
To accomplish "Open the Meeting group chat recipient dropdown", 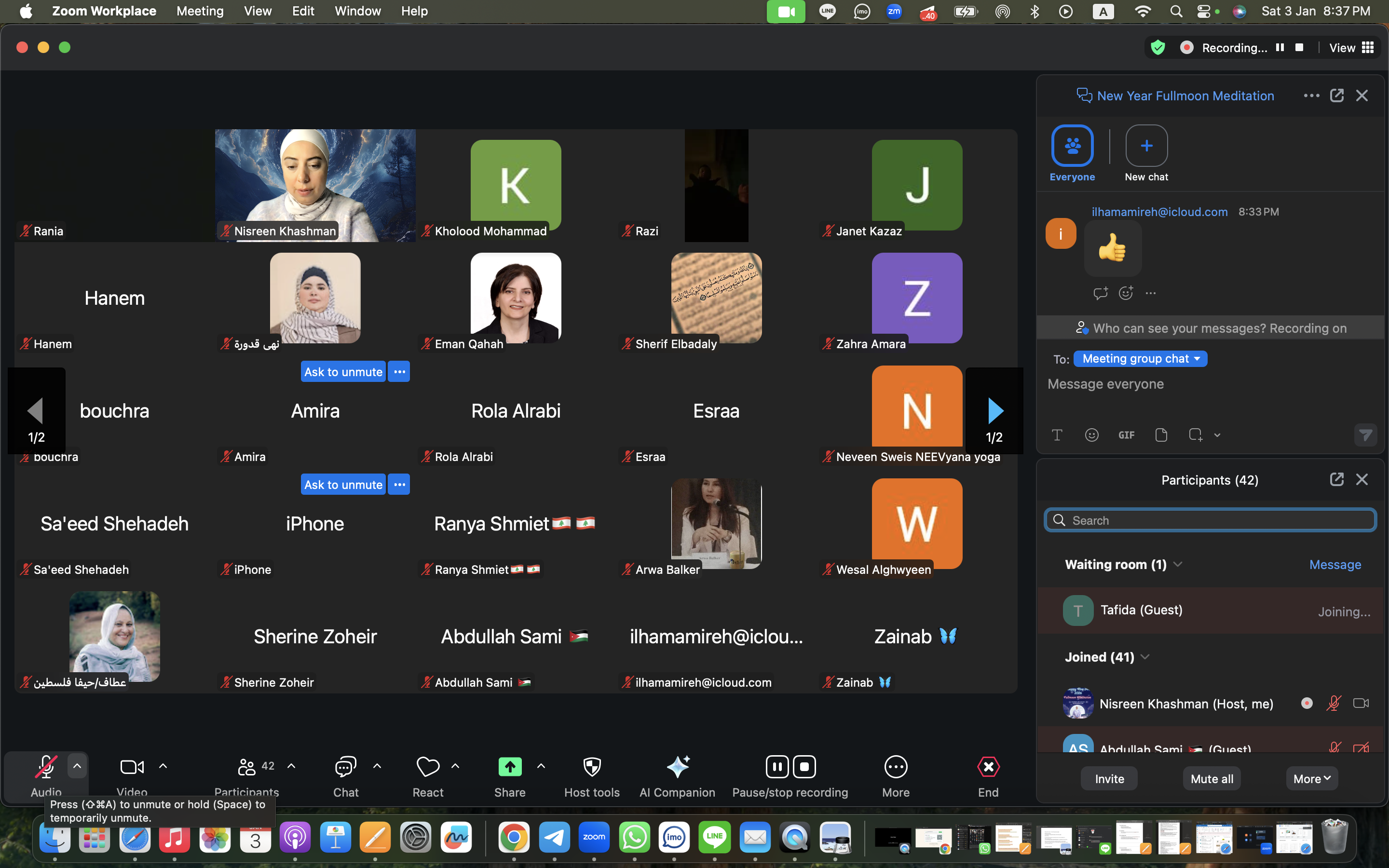I will click(x=1140, y=359).
